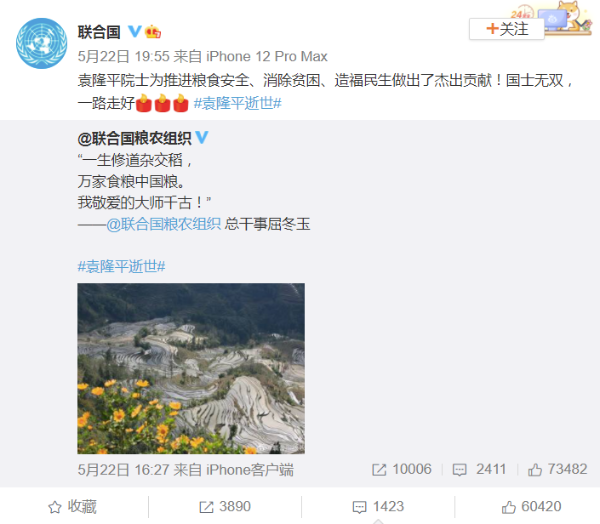Click the verified badge next to 联合国粮农组织
Viewport: 600px width, 524px height.
click(202, 137)
